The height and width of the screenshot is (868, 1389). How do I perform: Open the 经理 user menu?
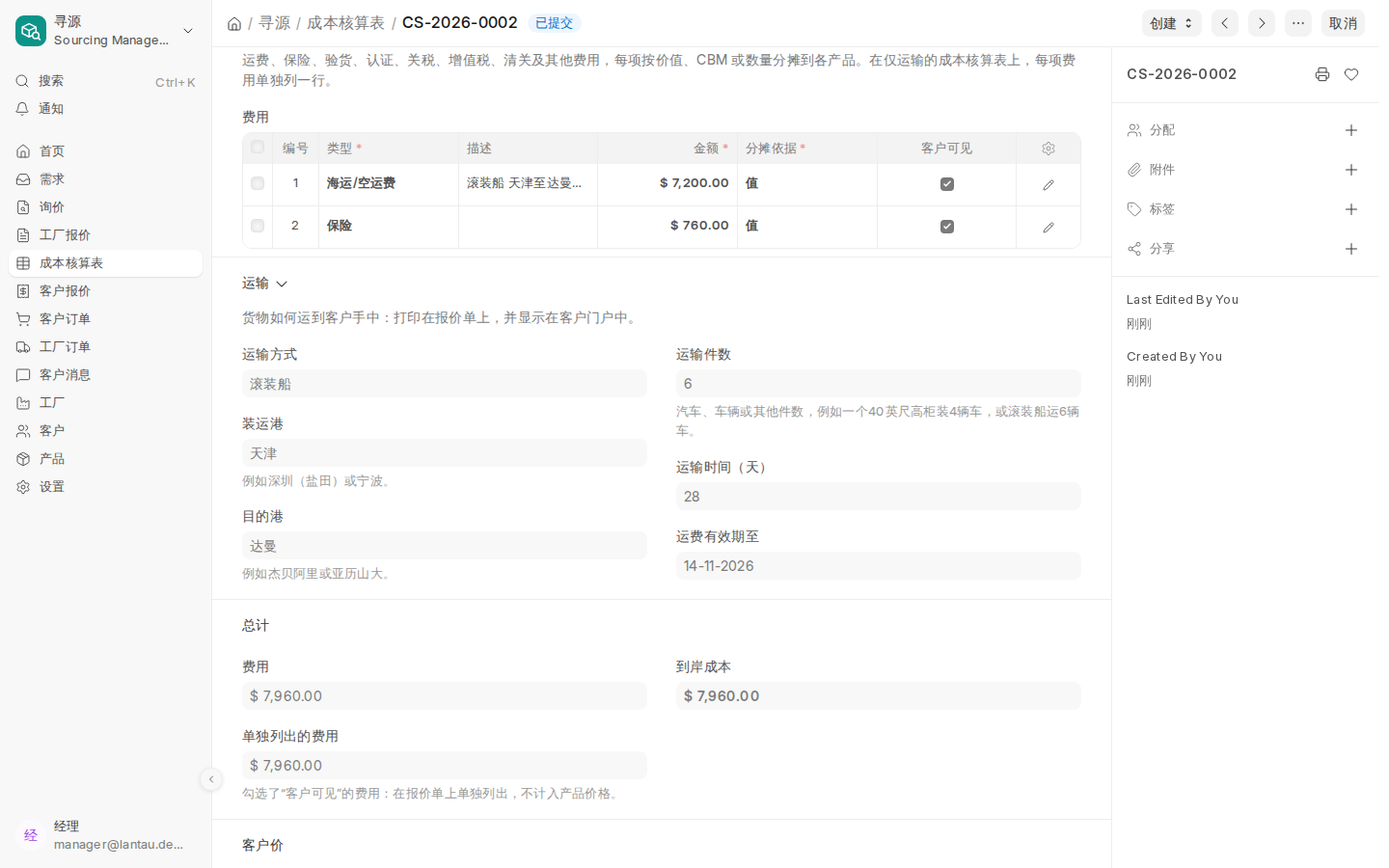coord(105,835)
